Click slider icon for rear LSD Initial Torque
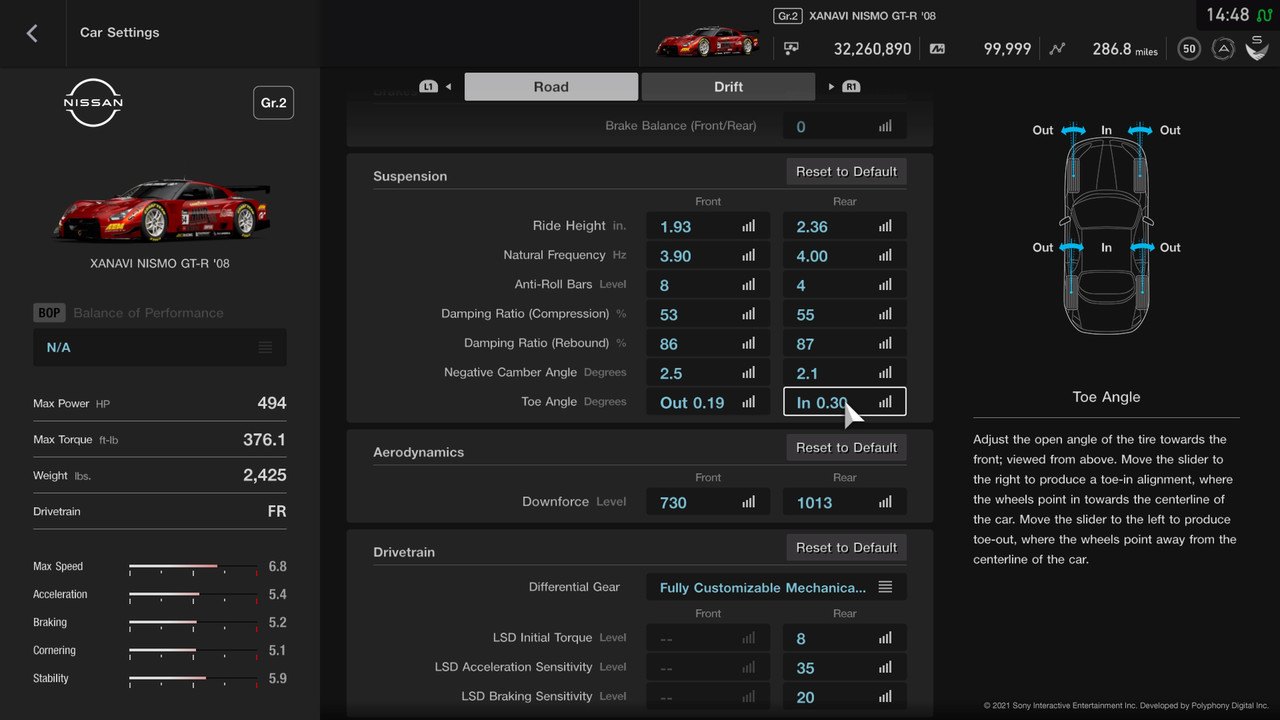The width and height of the screenshot is (1280, 720). tap(885, 638)
